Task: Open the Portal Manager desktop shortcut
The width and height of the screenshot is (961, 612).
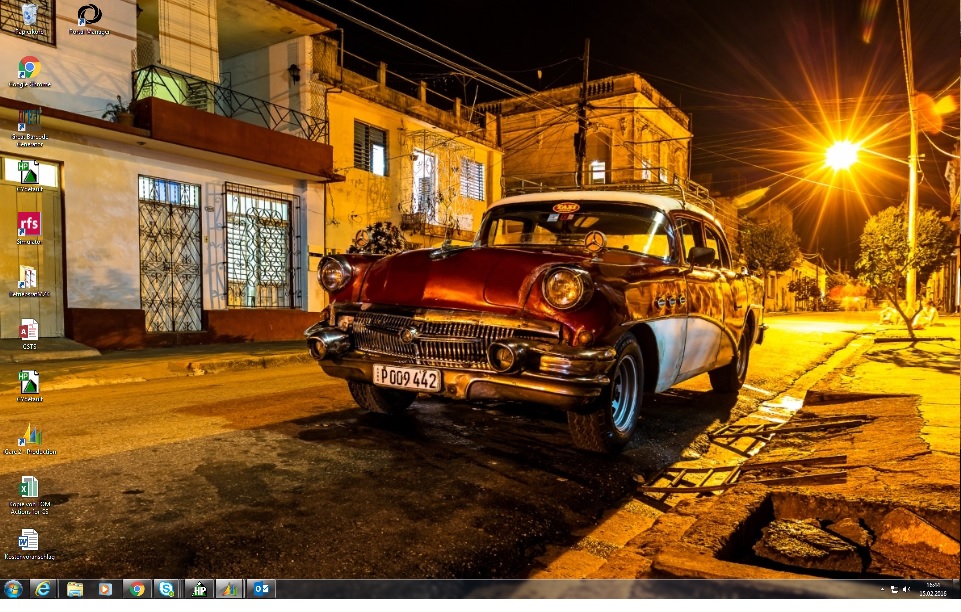Action: tap(89, 18)
